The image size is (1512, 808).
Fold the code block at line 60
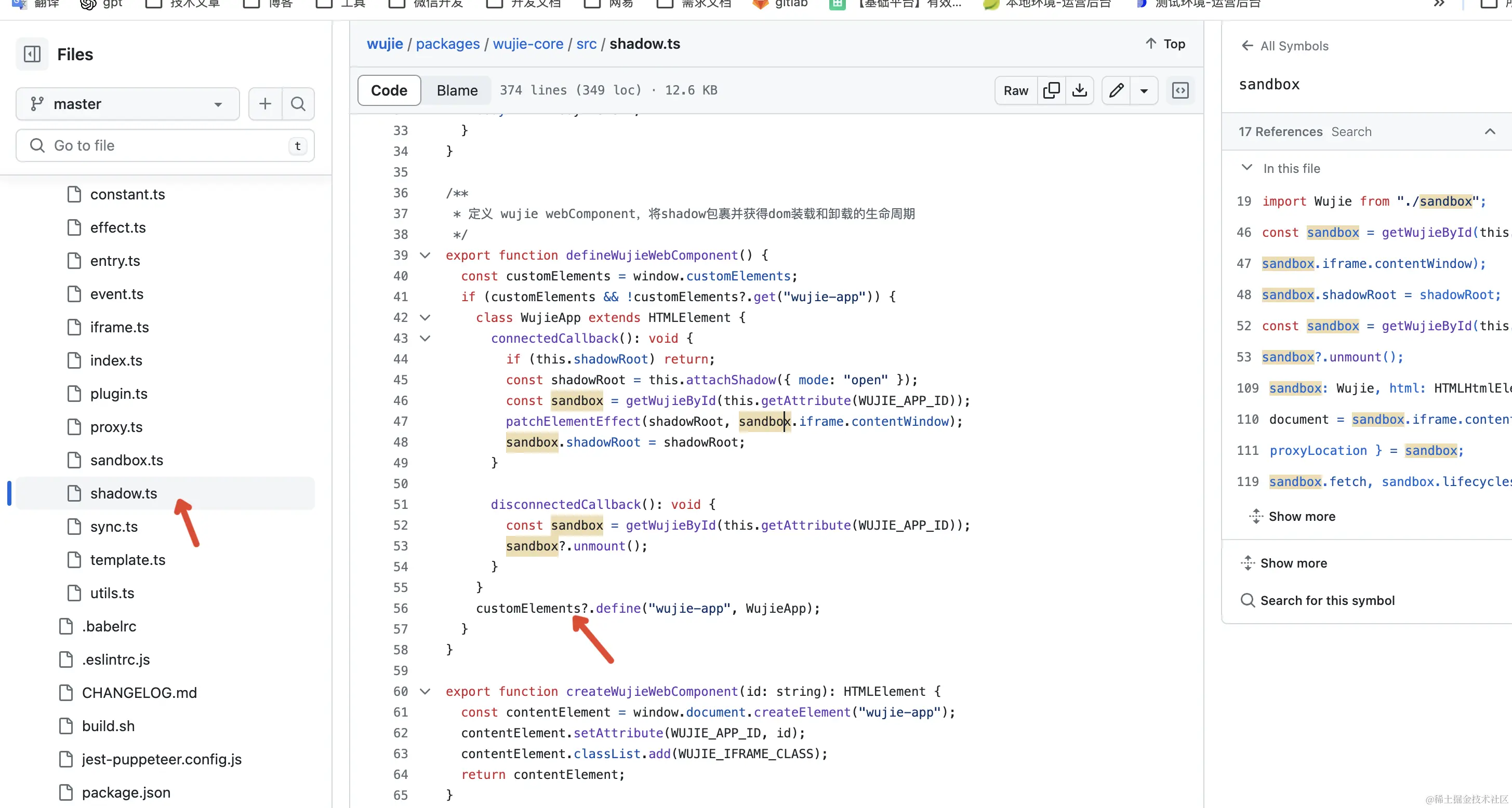point(425,691)
